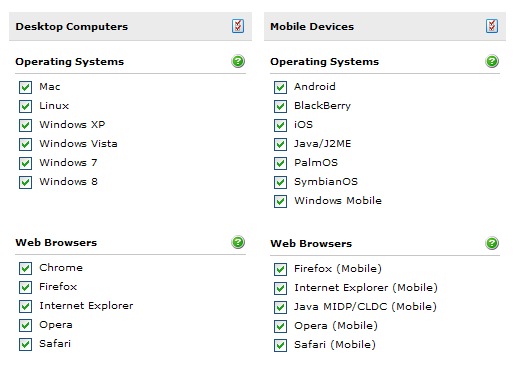The width and height of the screenshot is (515, 370).
Task: Toggle the desktop Internet Explorer checkbox
Action: pos(25,306)
